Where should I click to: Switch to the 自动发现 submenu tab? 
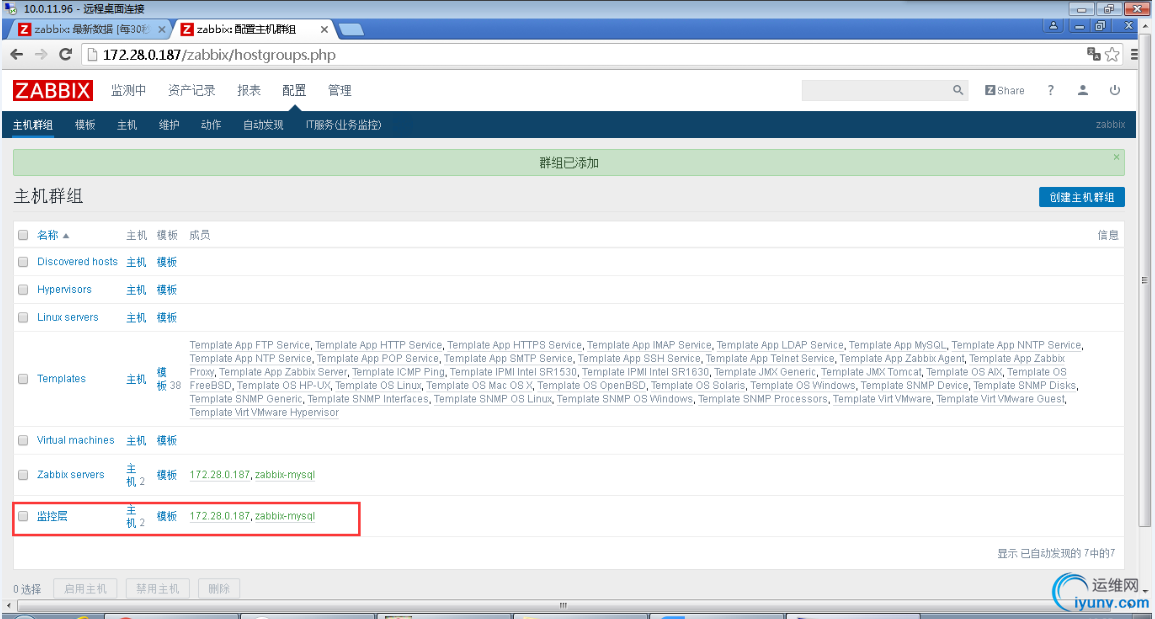point(263,125)
